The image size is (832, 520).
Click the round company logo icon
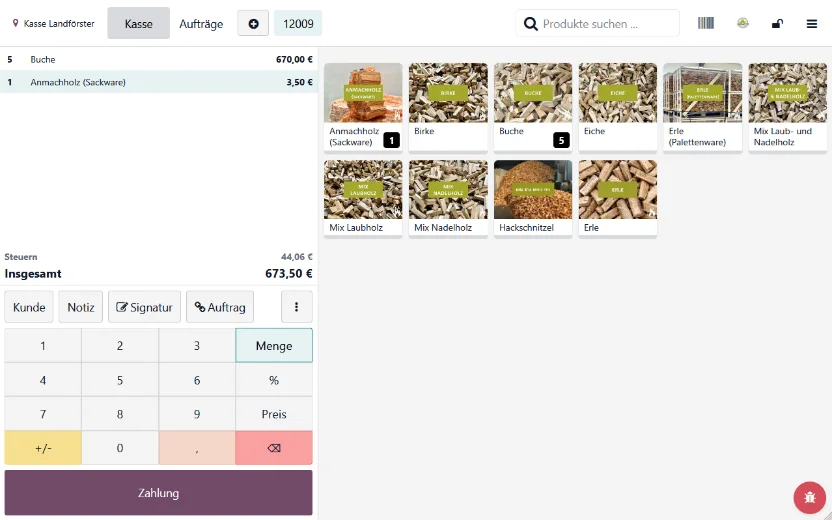click(742, 23)
